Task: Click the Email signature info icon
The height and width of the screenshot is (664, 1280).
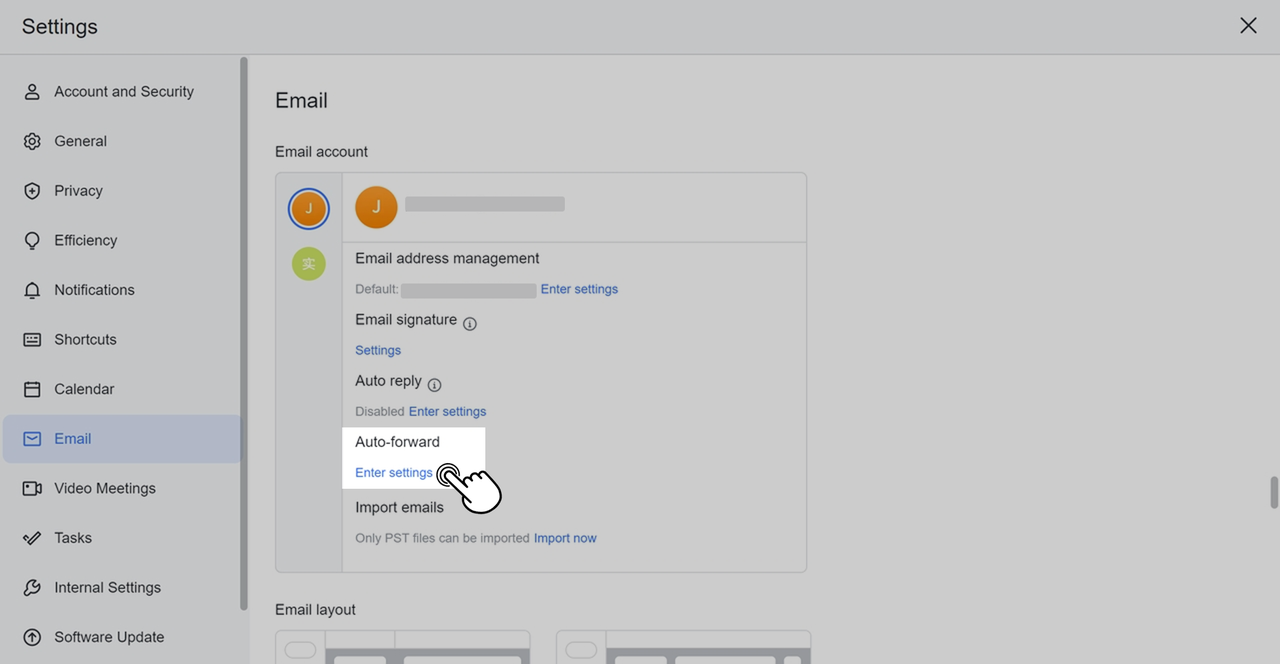Action: pos(470,322)
